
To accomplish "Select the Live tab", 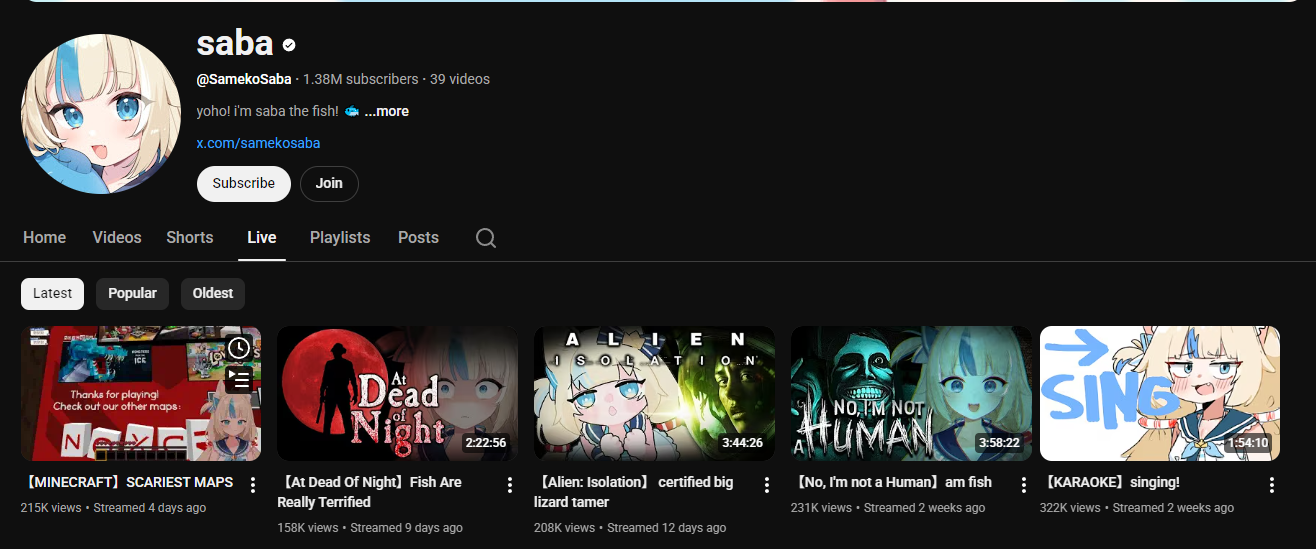I will [262, 238].
